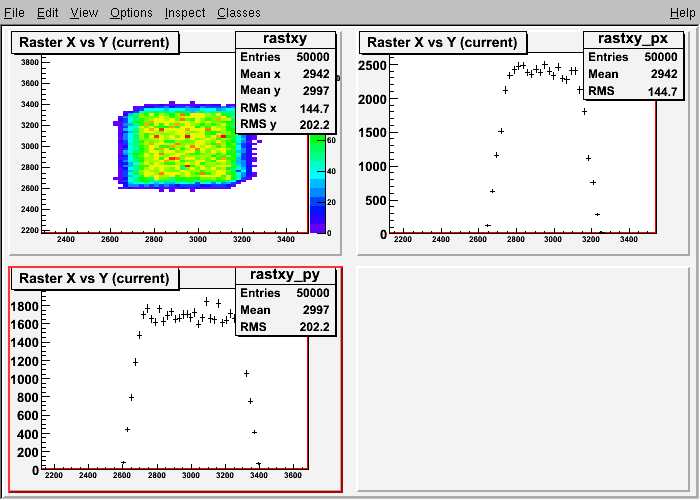The width and height of the screenshot is (700, 500).
Task: Click RMS y 202.2 row in rastxy stats
Action: coord(285,125)
